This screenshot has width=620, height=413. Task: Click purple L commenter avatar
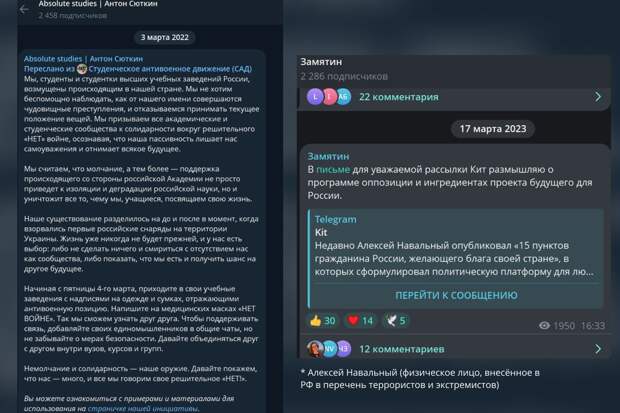pyautogui.click(x=315, y=97)
